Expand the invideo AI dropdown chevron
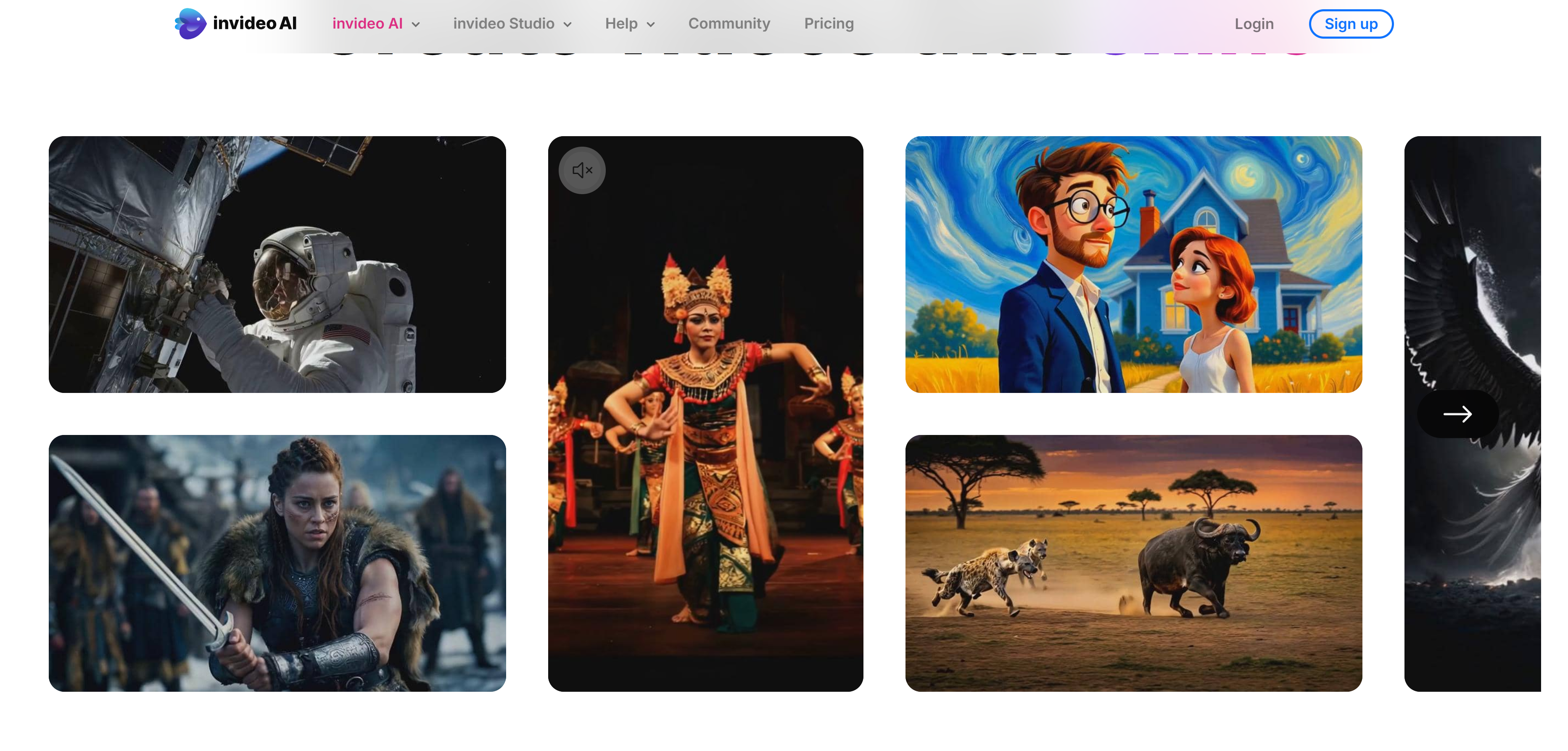Image resolution: width=1568 pixels, height=751 pixels. pos(416,25)
